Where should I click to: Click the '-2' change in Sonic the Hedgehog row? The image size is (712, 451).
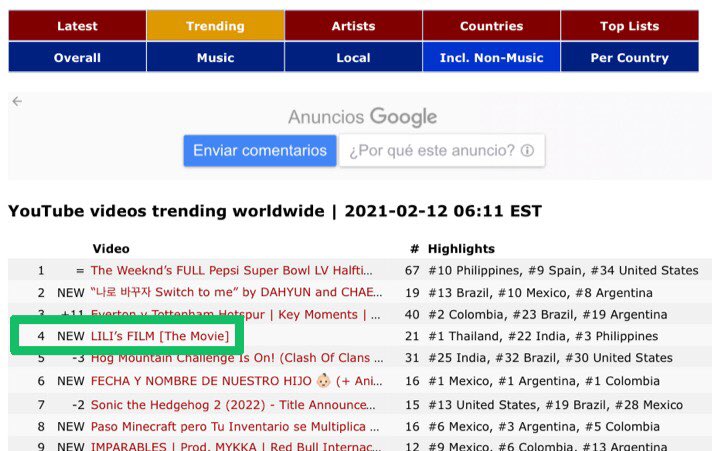78,405
